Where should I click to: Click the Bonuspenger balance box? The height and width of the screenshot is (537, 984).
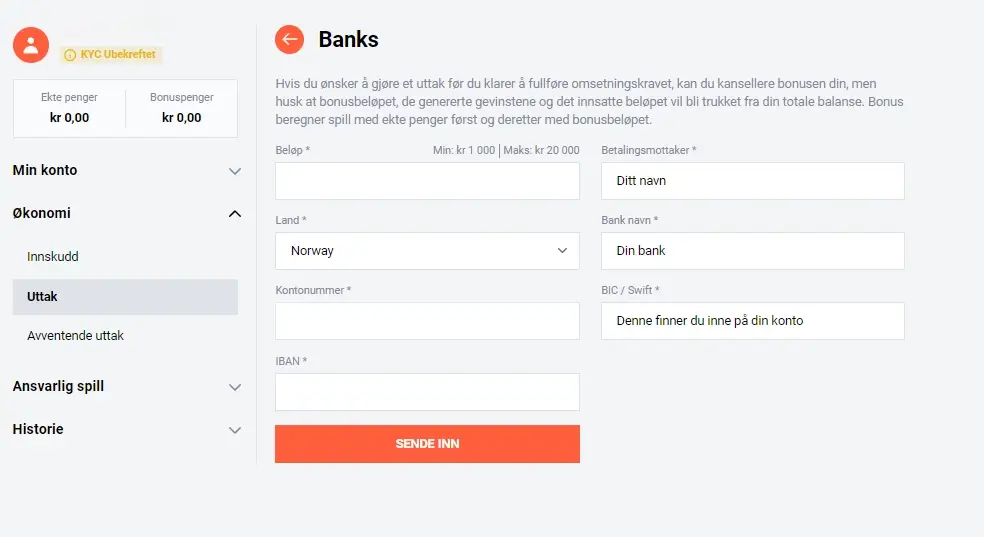[x=181, y=108]
